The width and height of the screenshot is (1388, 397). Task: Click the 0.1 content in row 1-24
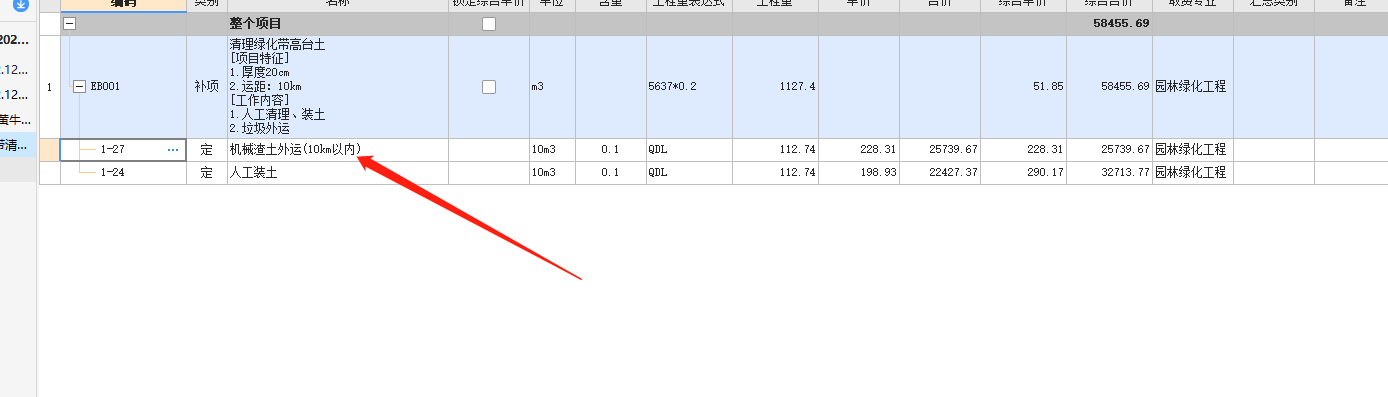click(610, 173)
